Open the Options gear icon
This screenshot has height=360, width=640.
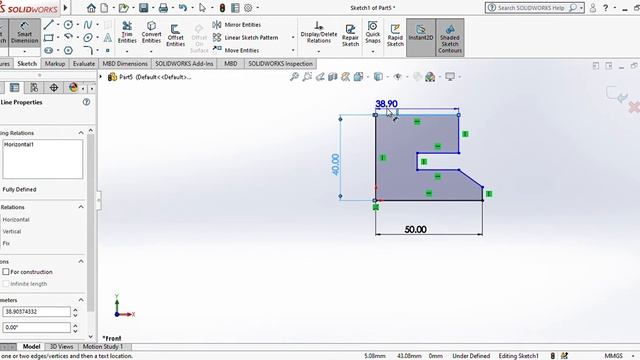[x=248, y=8]
